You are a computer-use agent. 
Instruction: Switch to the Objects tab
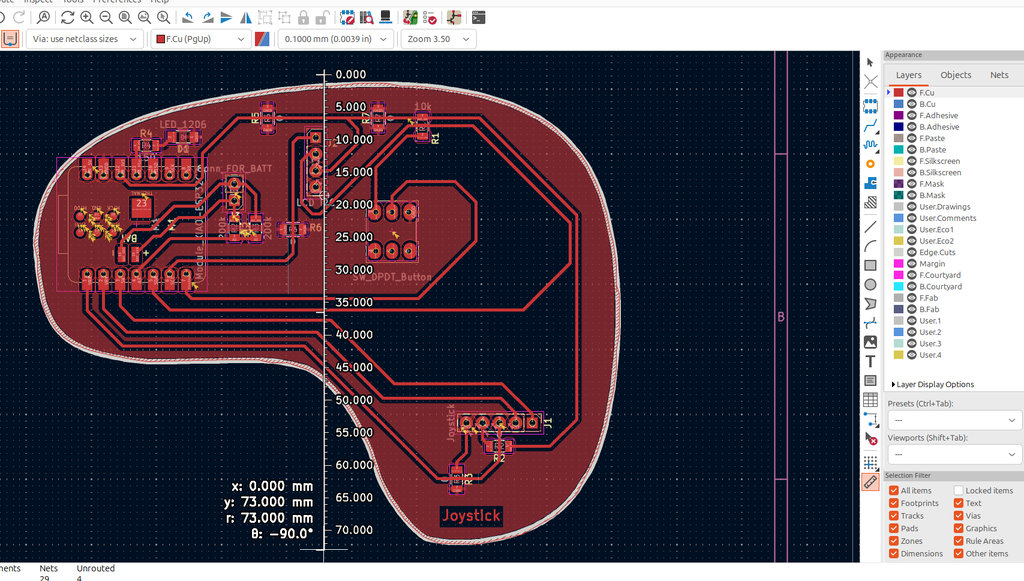955,75
